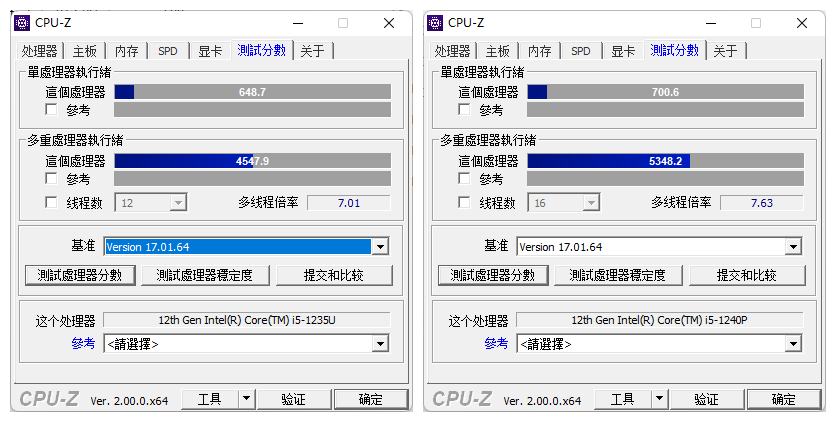
Task: Click single-thread score bar showing 700.6
Action: (x=665, y=92)
